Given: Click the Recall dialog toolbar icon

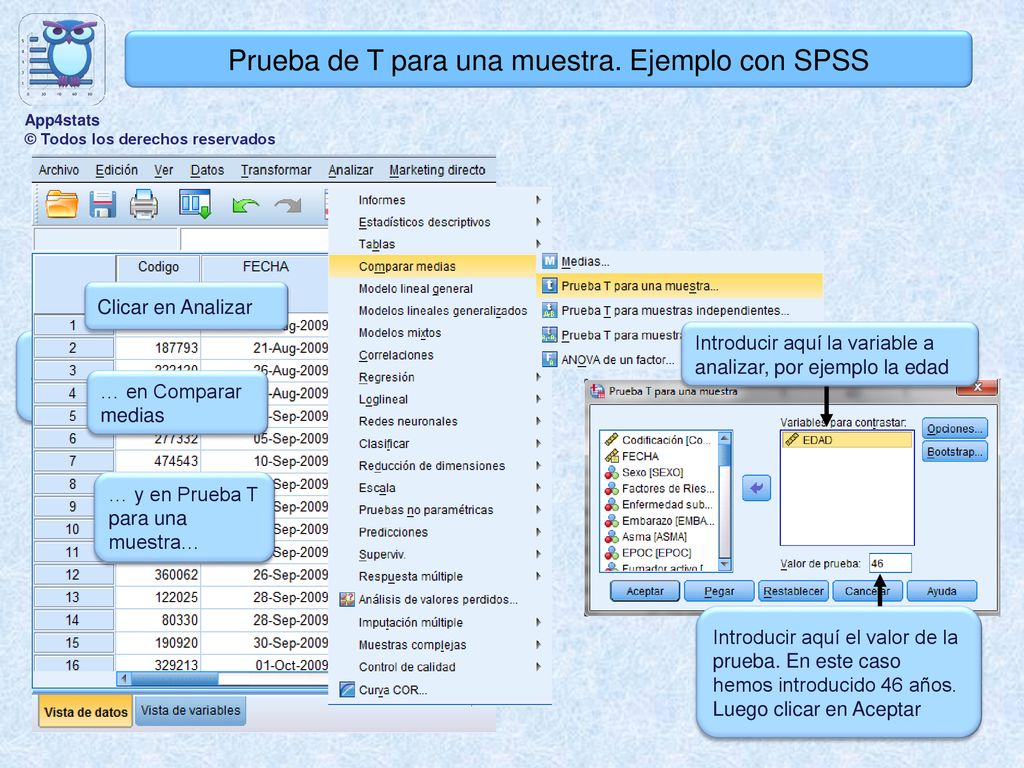Looking at the screenshot, I should pyautogui.click(x=195, y=204).
